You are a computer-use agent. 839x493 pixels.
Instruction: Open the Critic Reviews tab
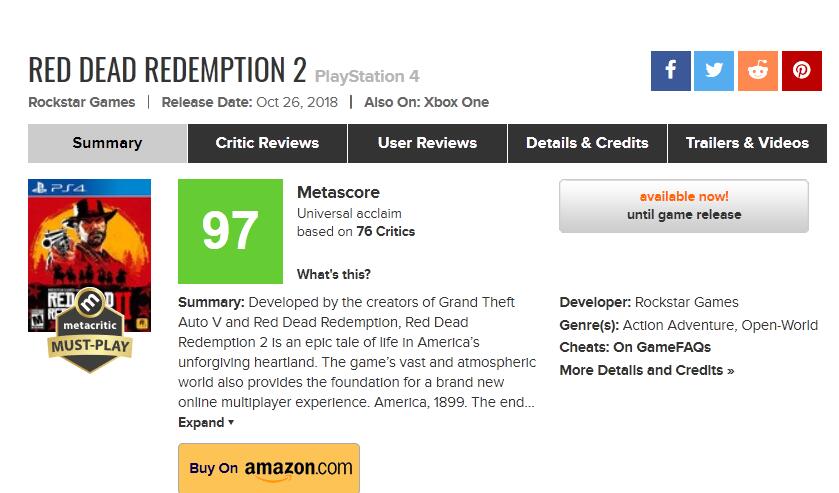[267, 143]
